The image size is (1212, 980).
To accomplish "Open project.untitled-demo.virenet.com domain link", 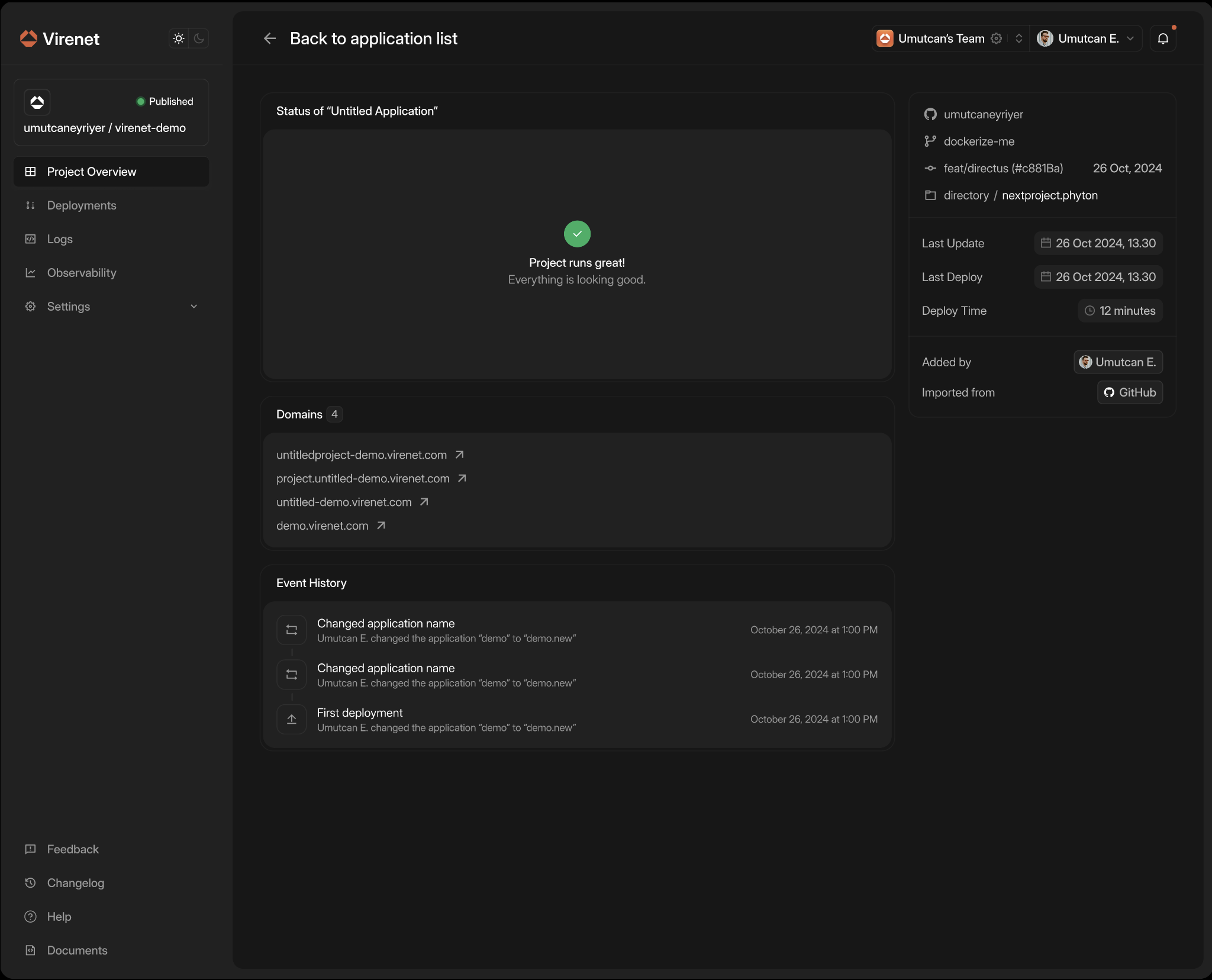I will 363,479.
